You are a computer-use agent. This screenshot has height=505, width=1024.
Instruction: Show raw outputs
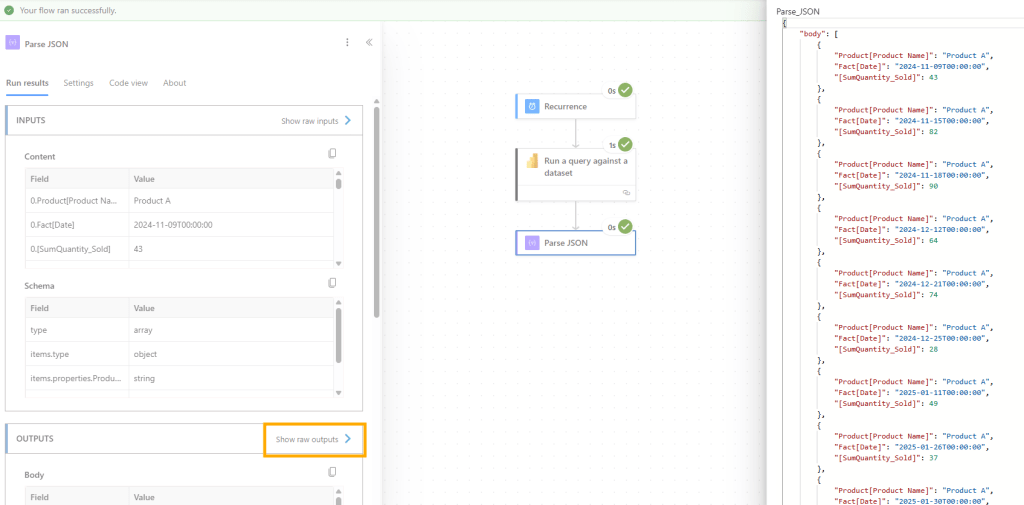[314, 439]
